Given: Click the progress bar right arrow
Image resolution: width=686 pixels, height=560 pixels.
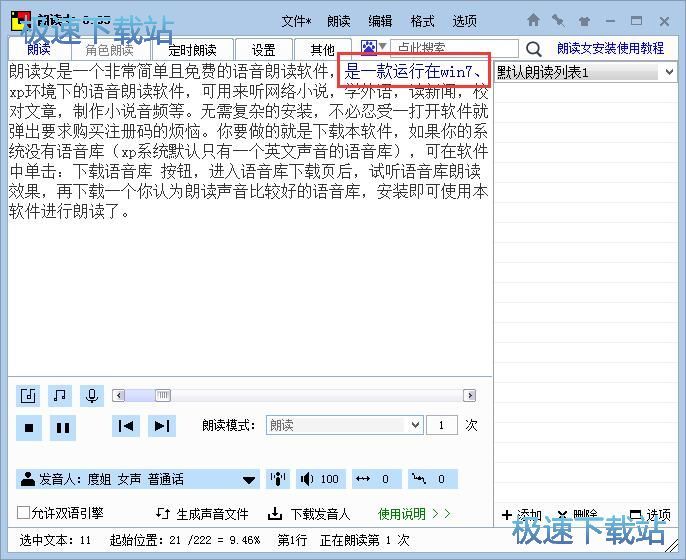Looking at the screenshot, I should [x=470, y=396].
